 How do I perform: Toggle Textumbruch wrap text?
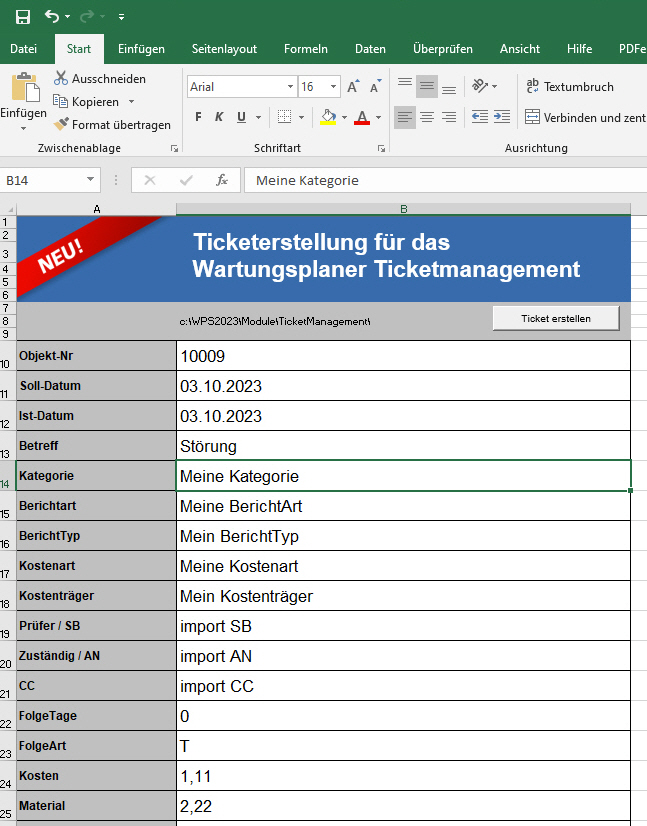tap(570, 86)
